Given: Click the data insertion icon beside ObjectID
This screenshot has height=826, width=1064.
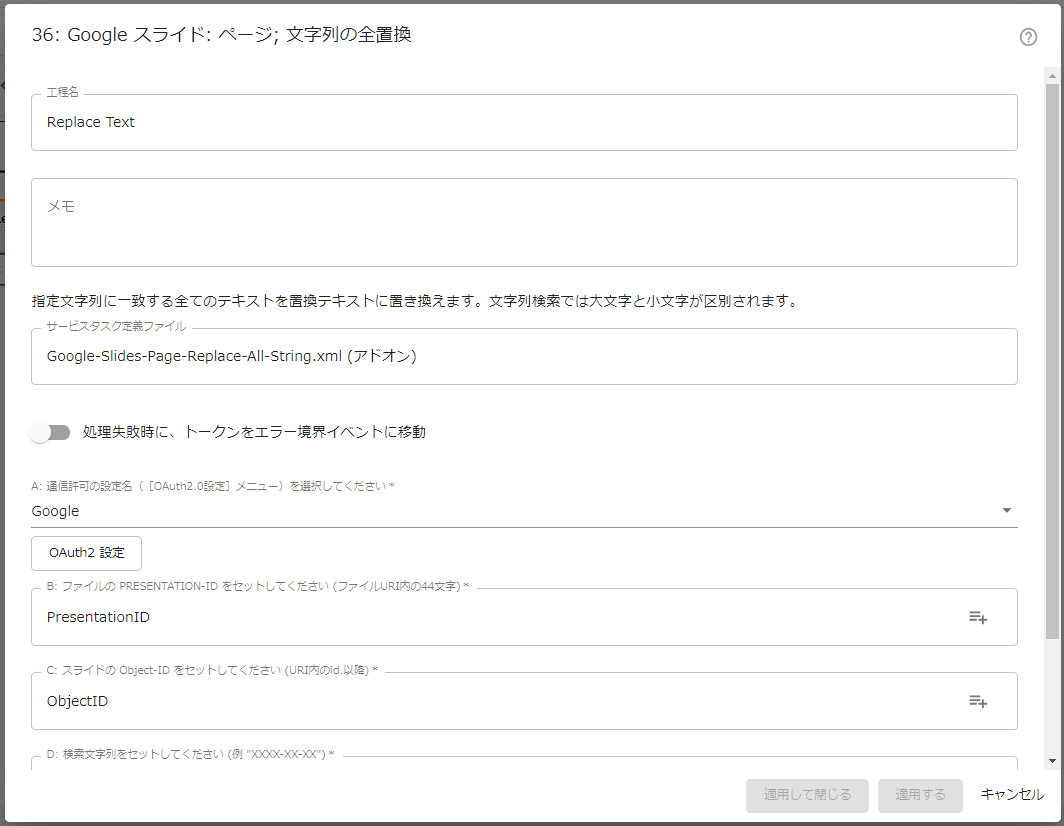Looking at the screenshot, I should tap(978, 701).
